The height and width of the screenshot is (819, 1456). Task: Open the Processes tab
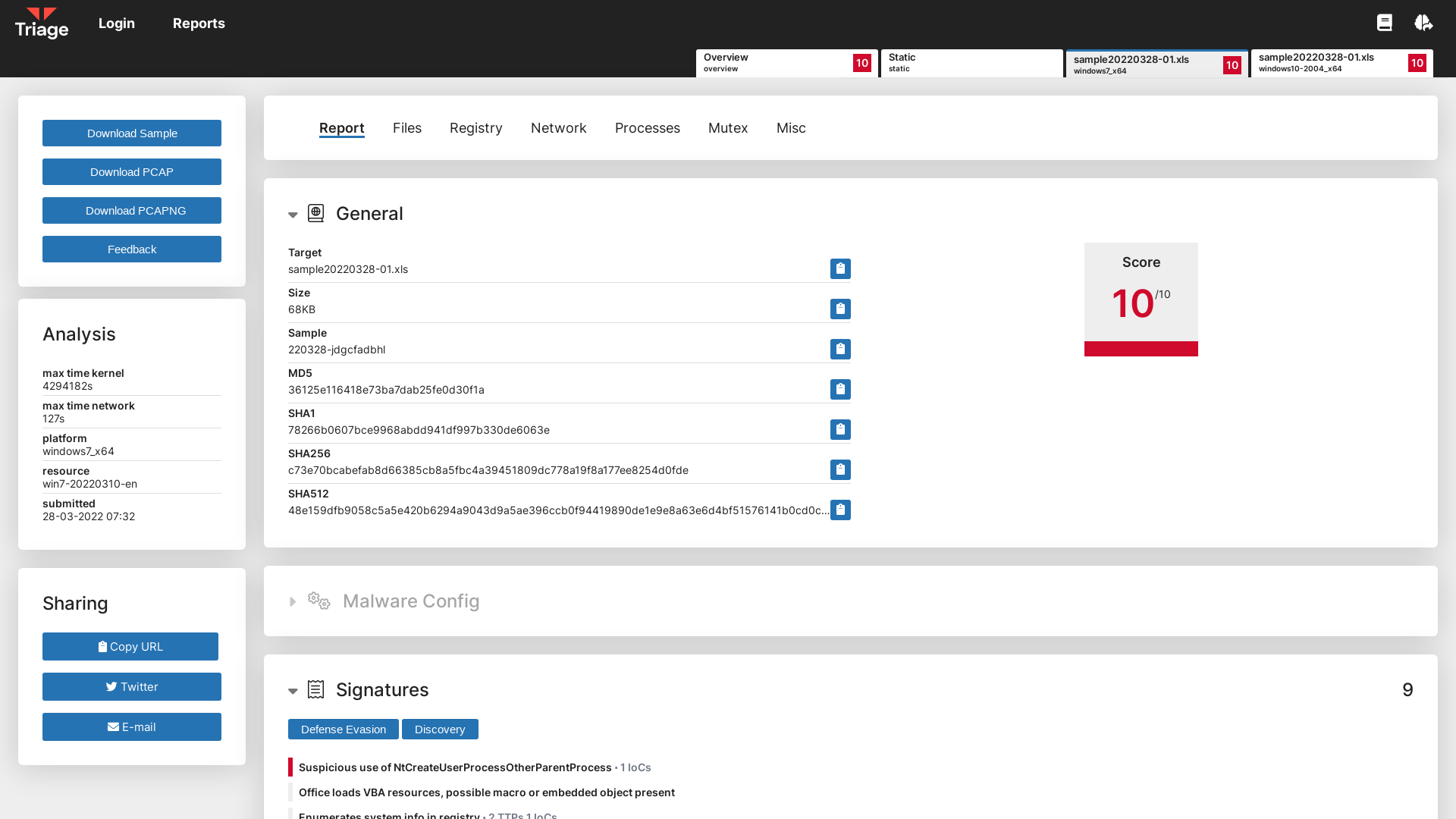pos(648,128)
